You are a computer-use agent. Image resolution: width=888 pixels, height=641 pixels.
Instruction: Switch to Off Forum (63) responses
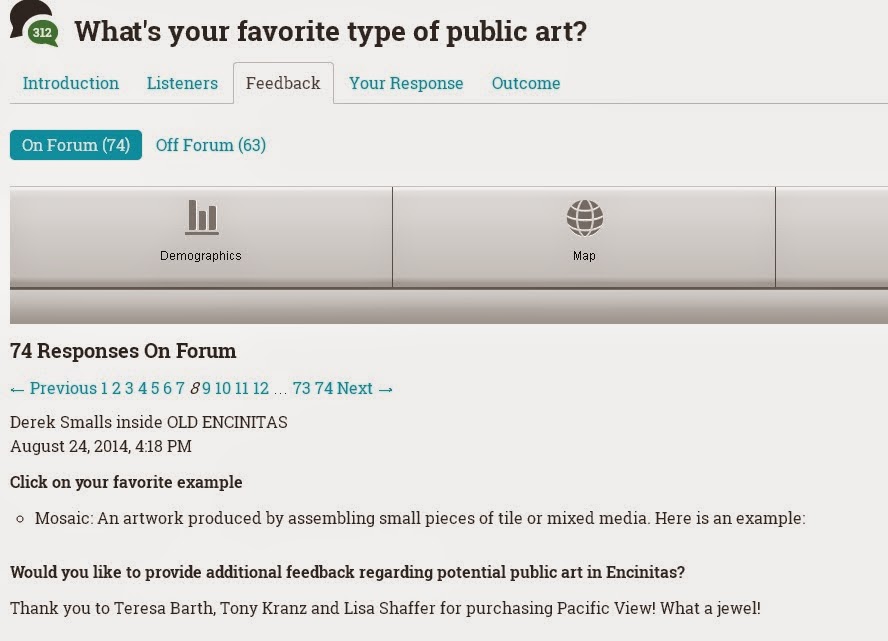(x=211, y=145)
